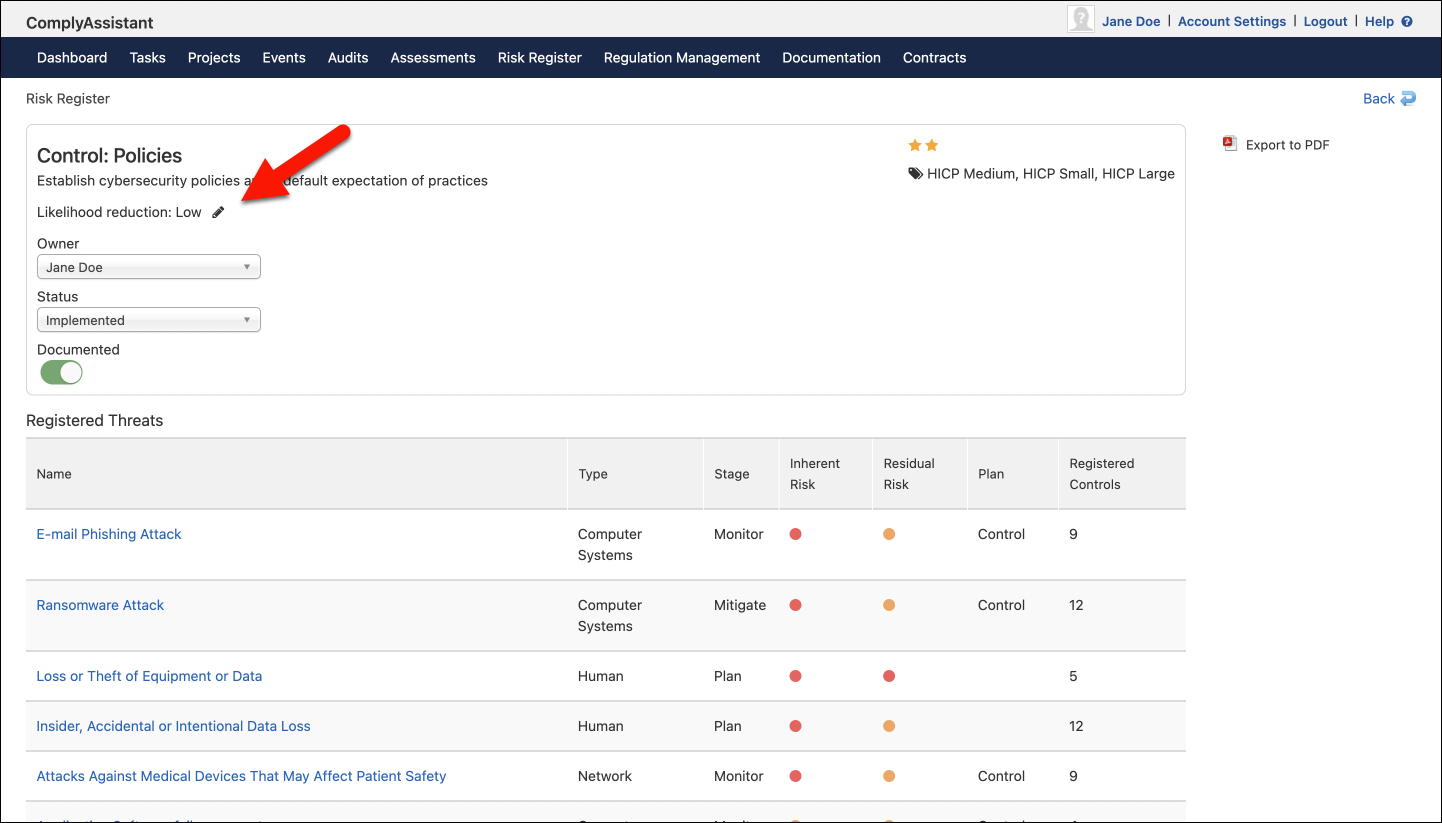The width and height of the screenshot is (1442, 823).
Task: Open the Owner dropdown showing Jane Doe
Action: tap(149, 267)
